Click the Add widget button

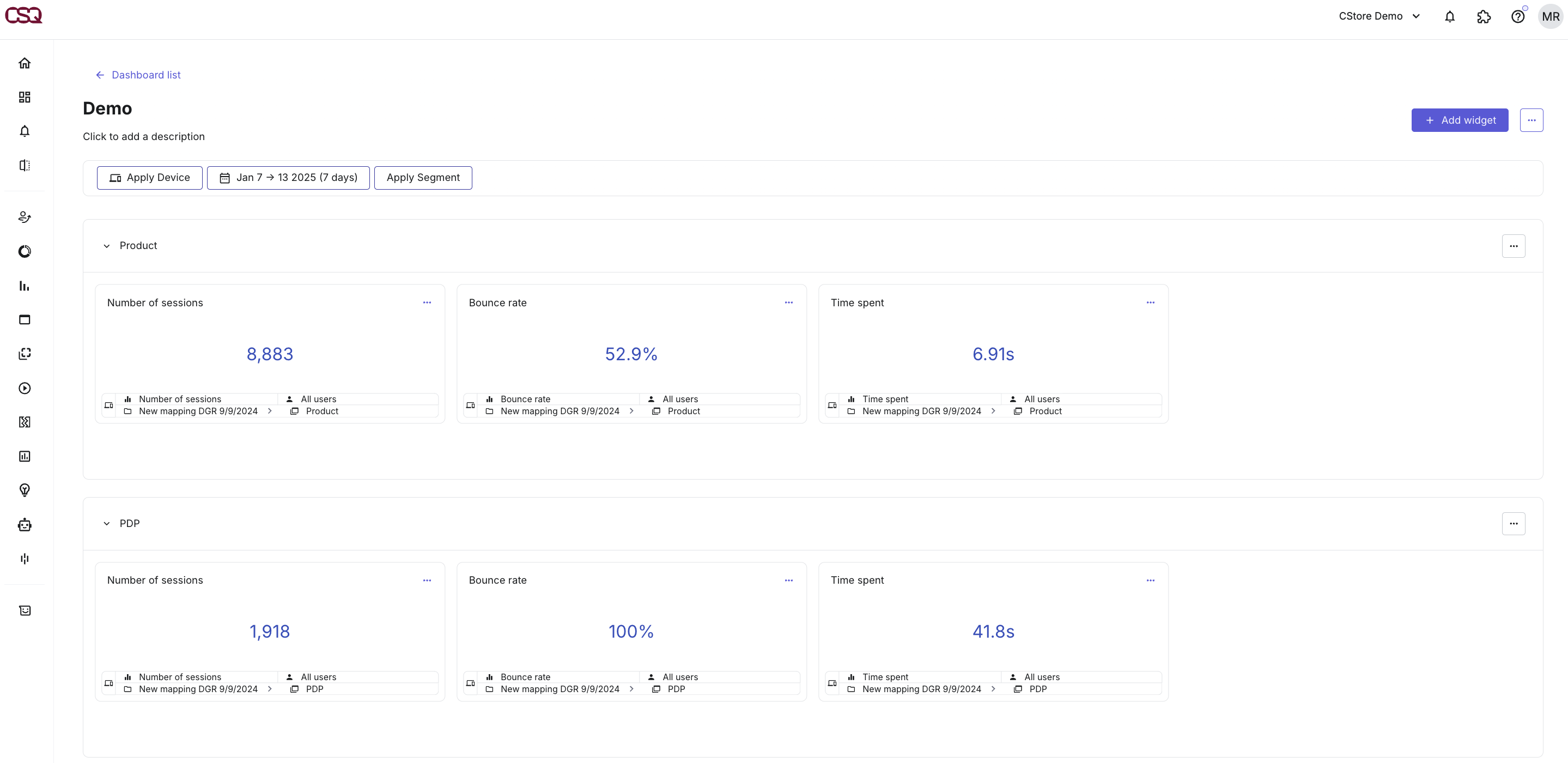click(1459, 120)
